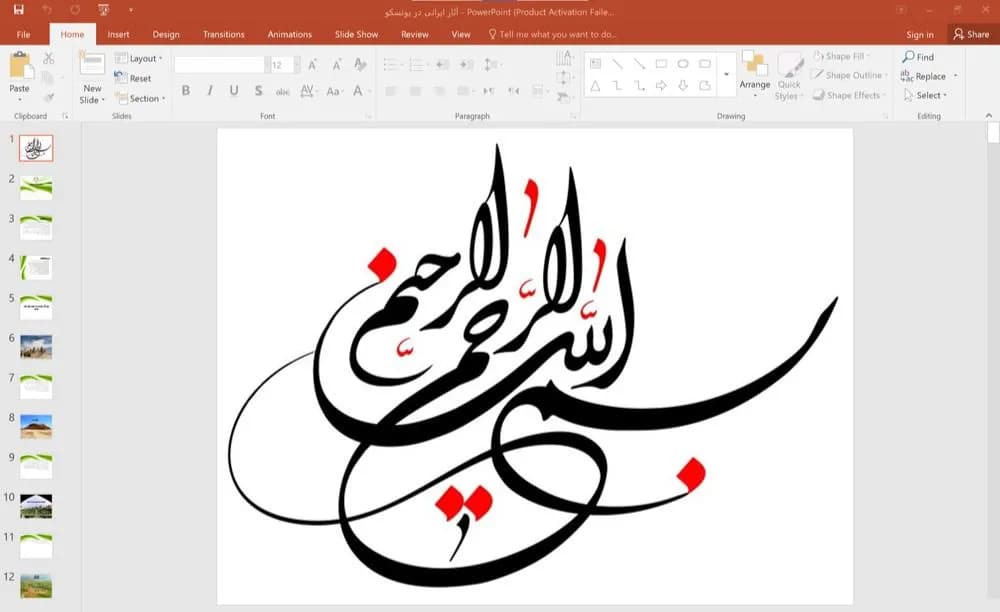Click the Reset slide button
The width and height of the screenshot is (1000, 612).
click(x=133, y=78)
